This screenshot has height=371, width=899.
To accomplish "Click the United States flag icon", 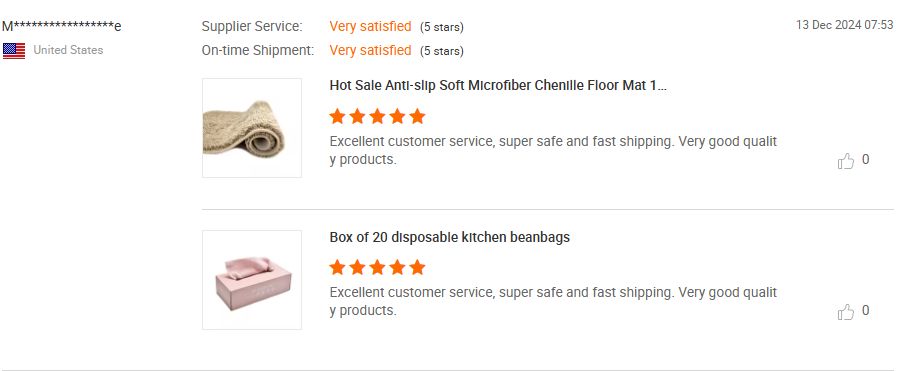I will (14, 50).
